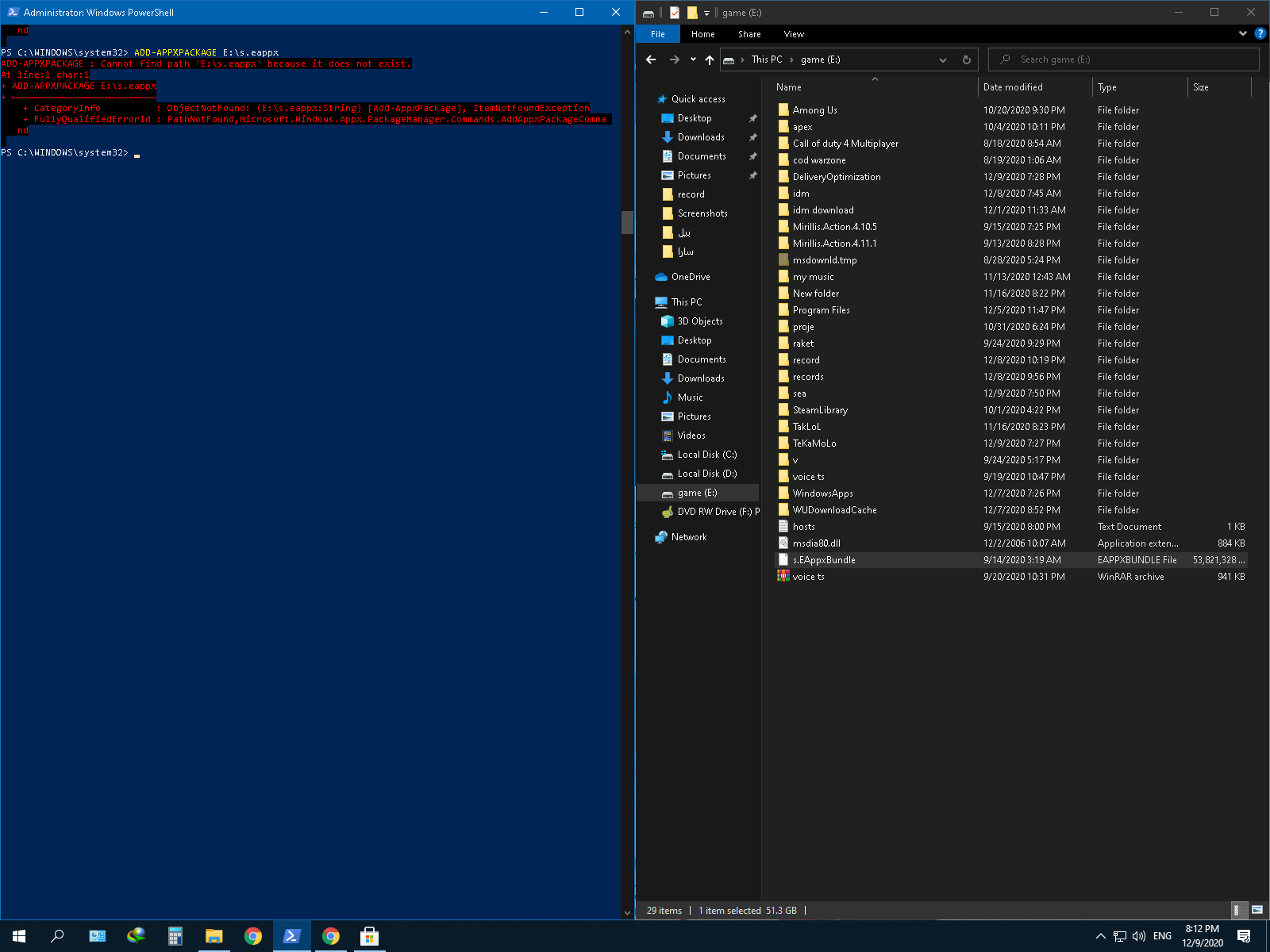This screenshot has width=1270, height=952.
Task: Open Calculator from the taskbar
Action: coord(175,936)
